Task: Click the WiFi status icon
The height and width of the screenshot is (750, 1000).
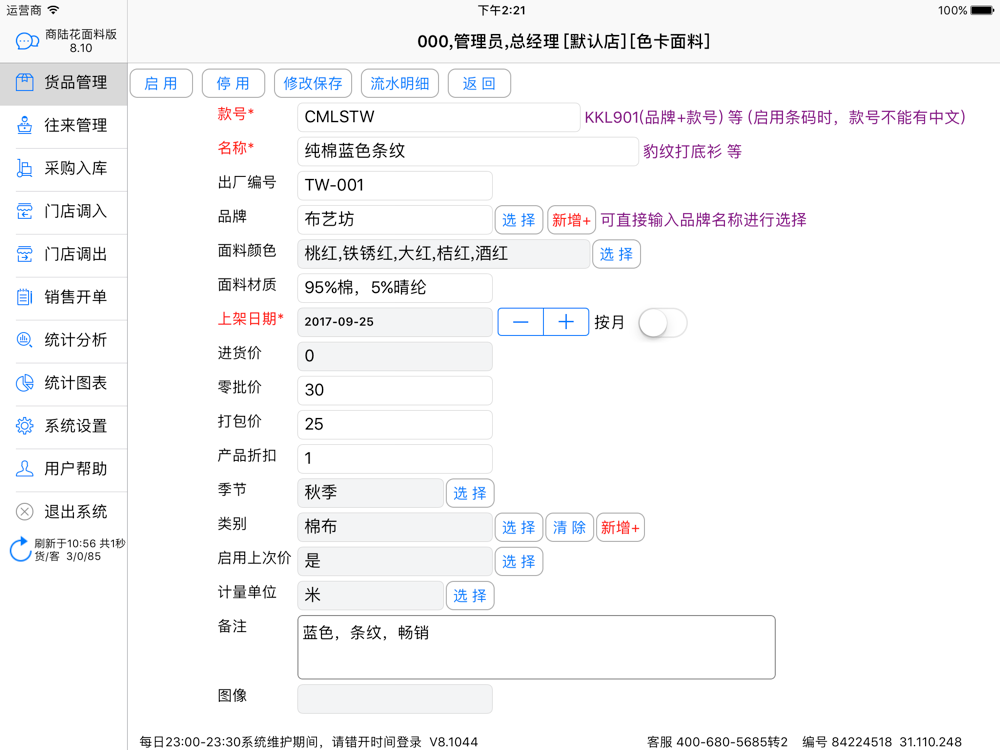Action: (x=54, y=10)
